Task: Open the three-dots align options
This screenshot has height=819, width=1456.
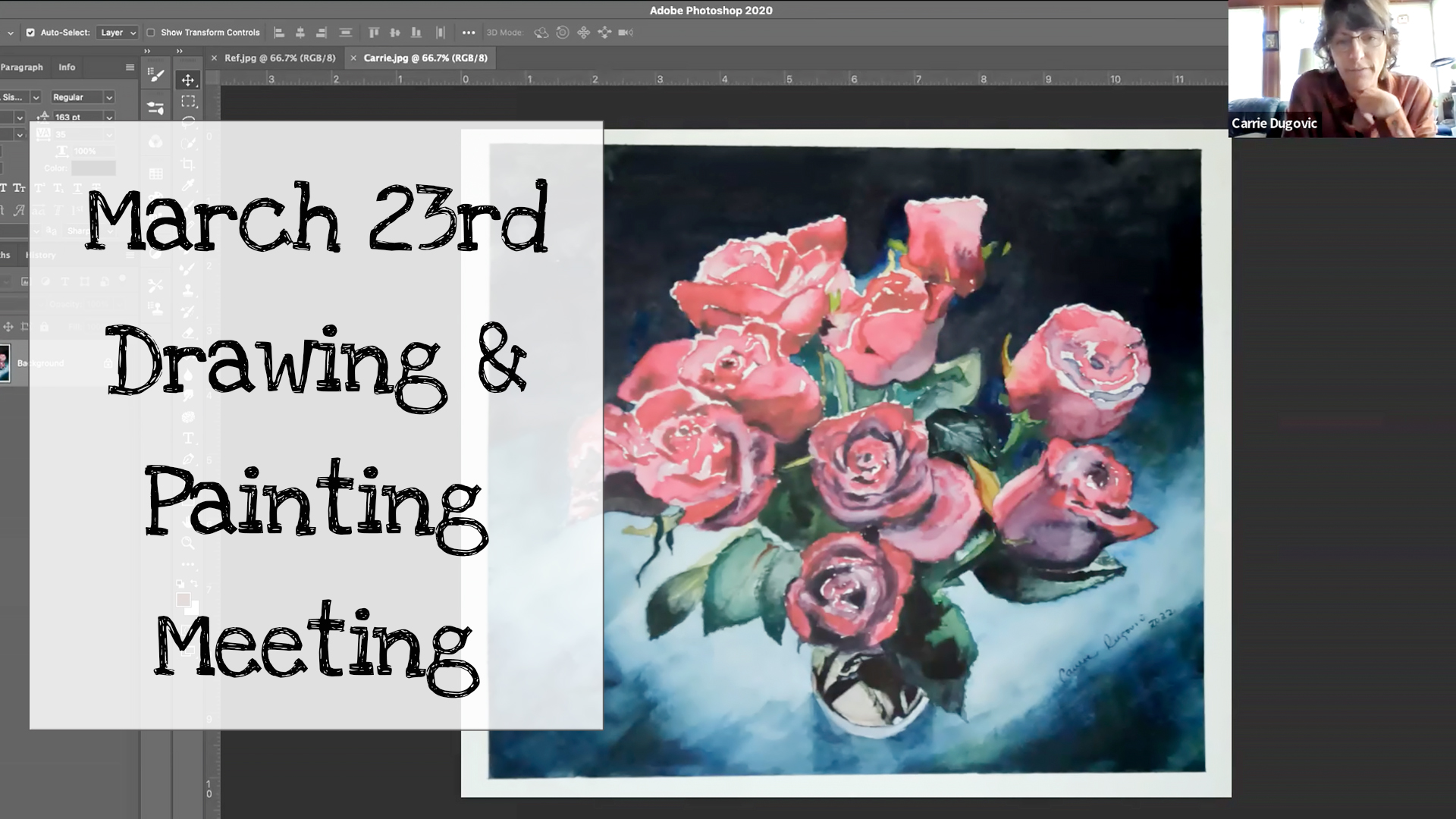Action: (469, 33)
